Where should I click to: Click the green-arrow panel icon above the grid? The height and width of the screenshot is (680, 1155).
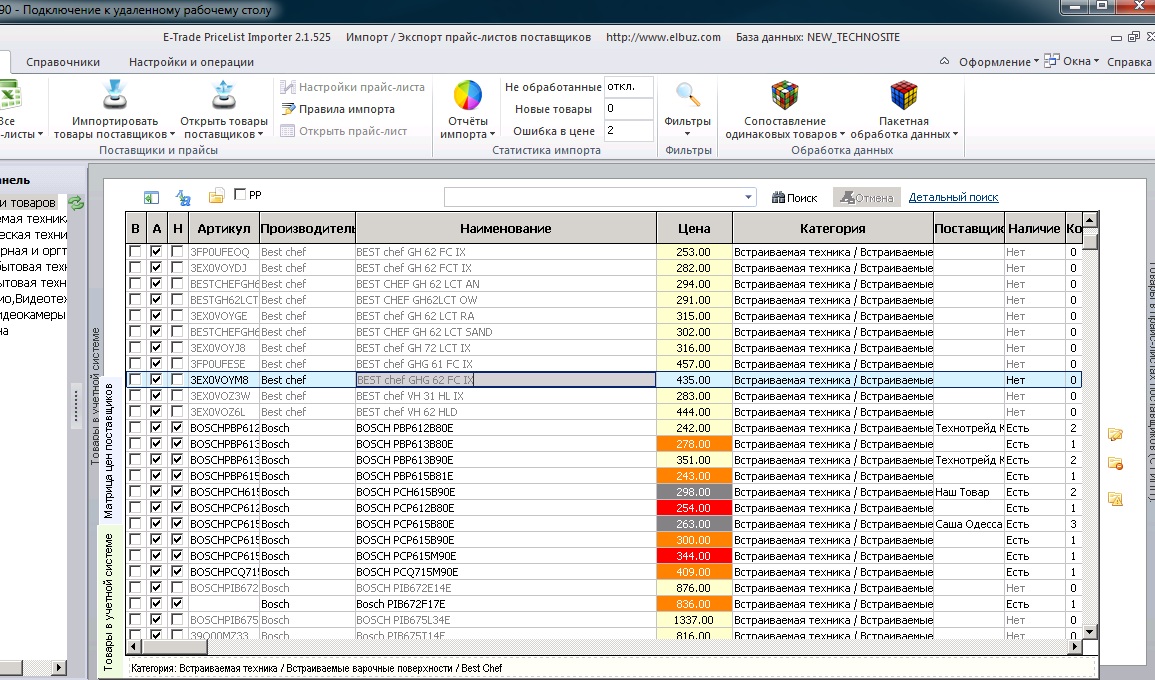pyautogui.click(x=151, y=197)
